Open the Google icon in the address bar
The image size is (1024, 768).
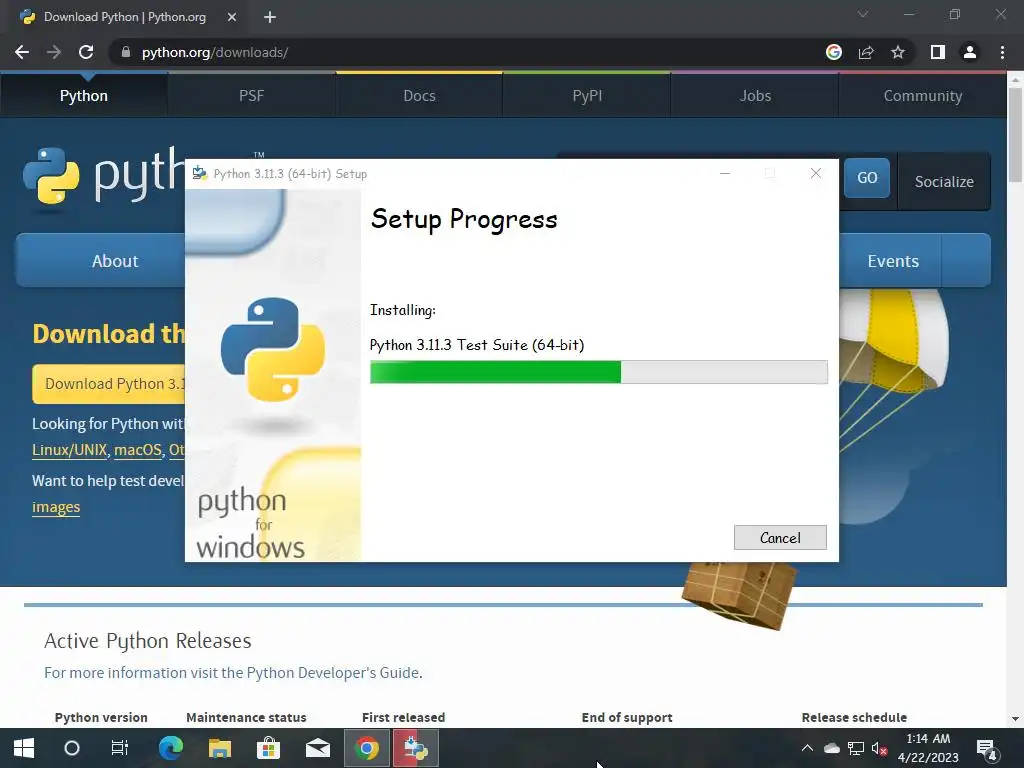click(834, 52)
